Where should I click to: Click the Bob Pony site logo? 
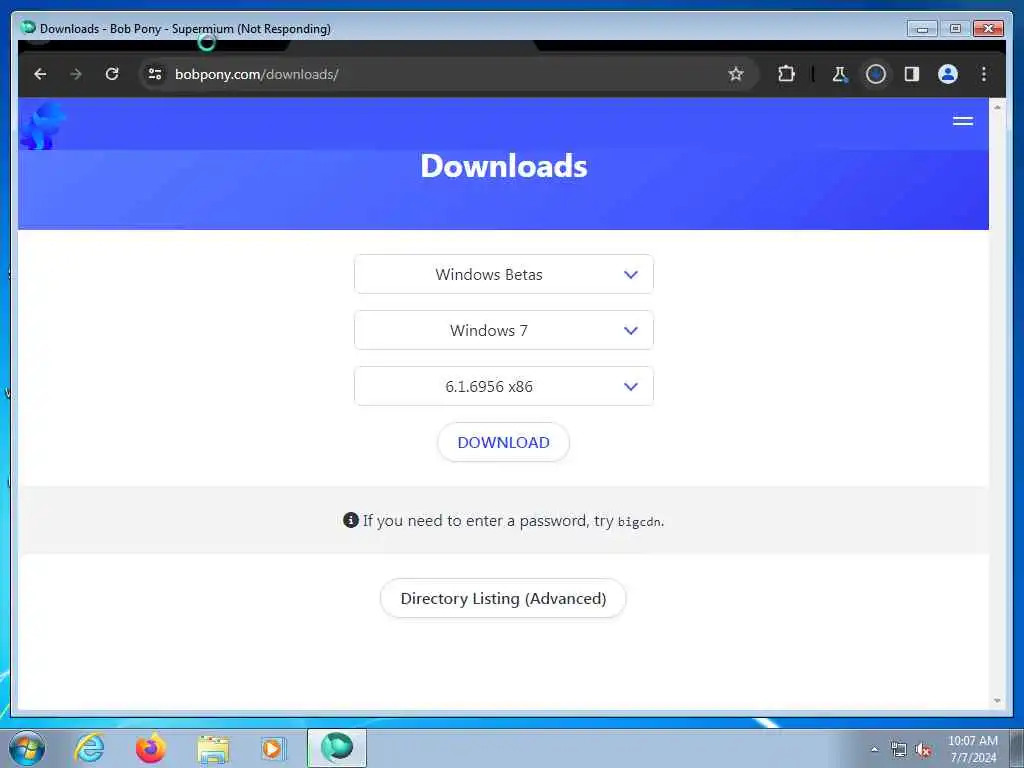(42, 125)
